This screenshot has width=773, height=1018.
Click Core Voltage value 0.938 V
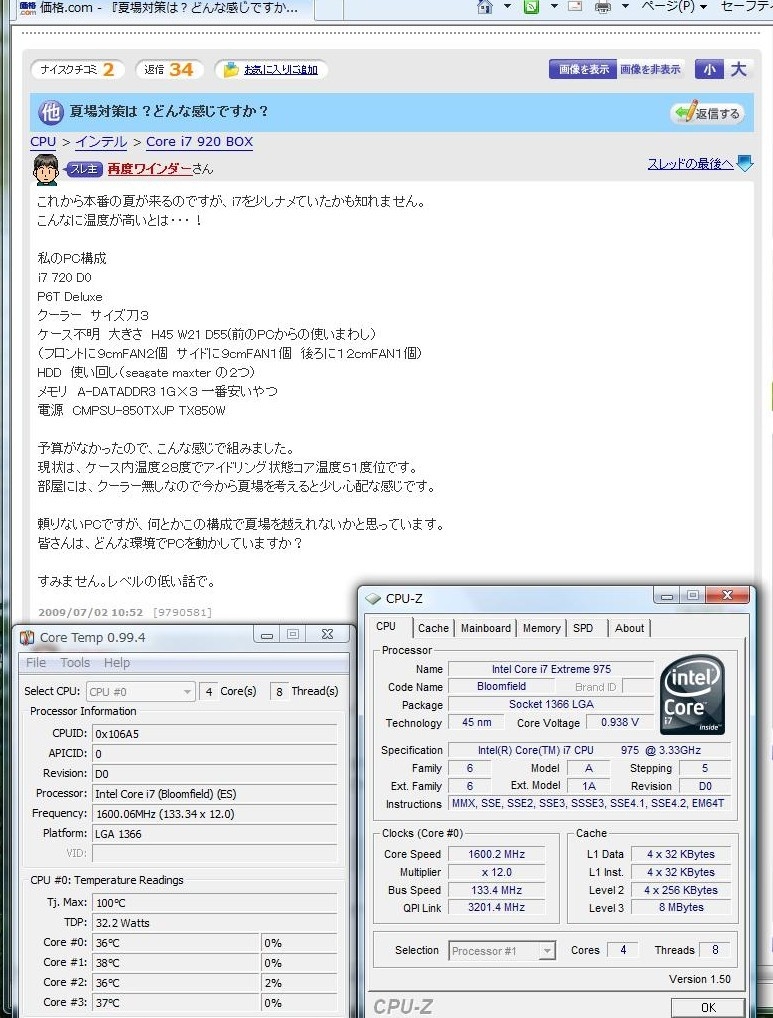click(620, 723)
